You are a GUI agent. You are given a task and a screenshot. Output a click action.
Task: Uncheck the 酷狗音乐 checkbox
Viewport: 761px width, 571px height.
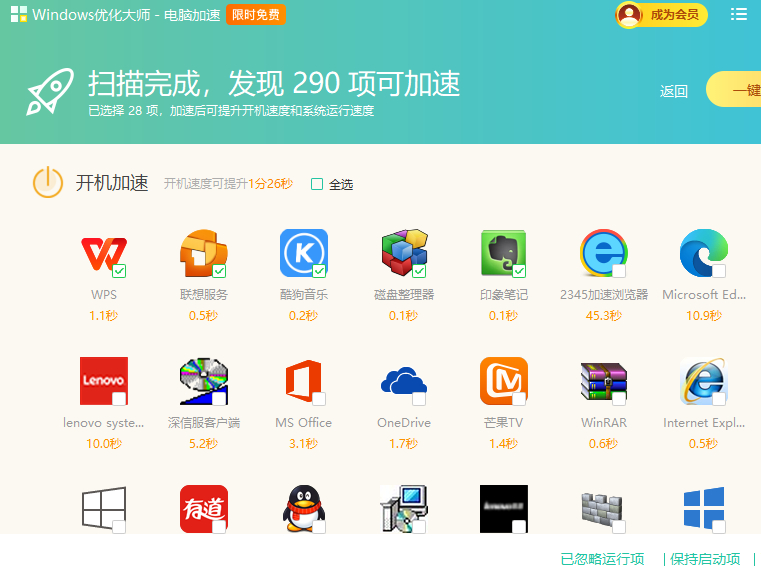319,271
